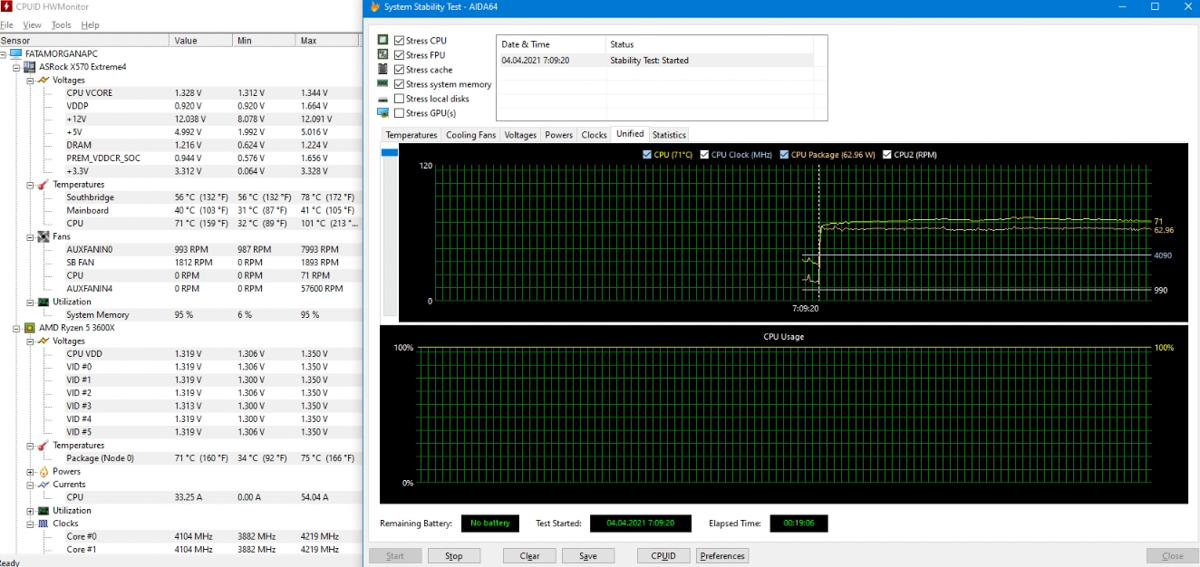The height and width of the screenshot is (567, 1200).
Task: Click the Utilization icon under AMD Ryzen 5 3600X
Action: 43,510
